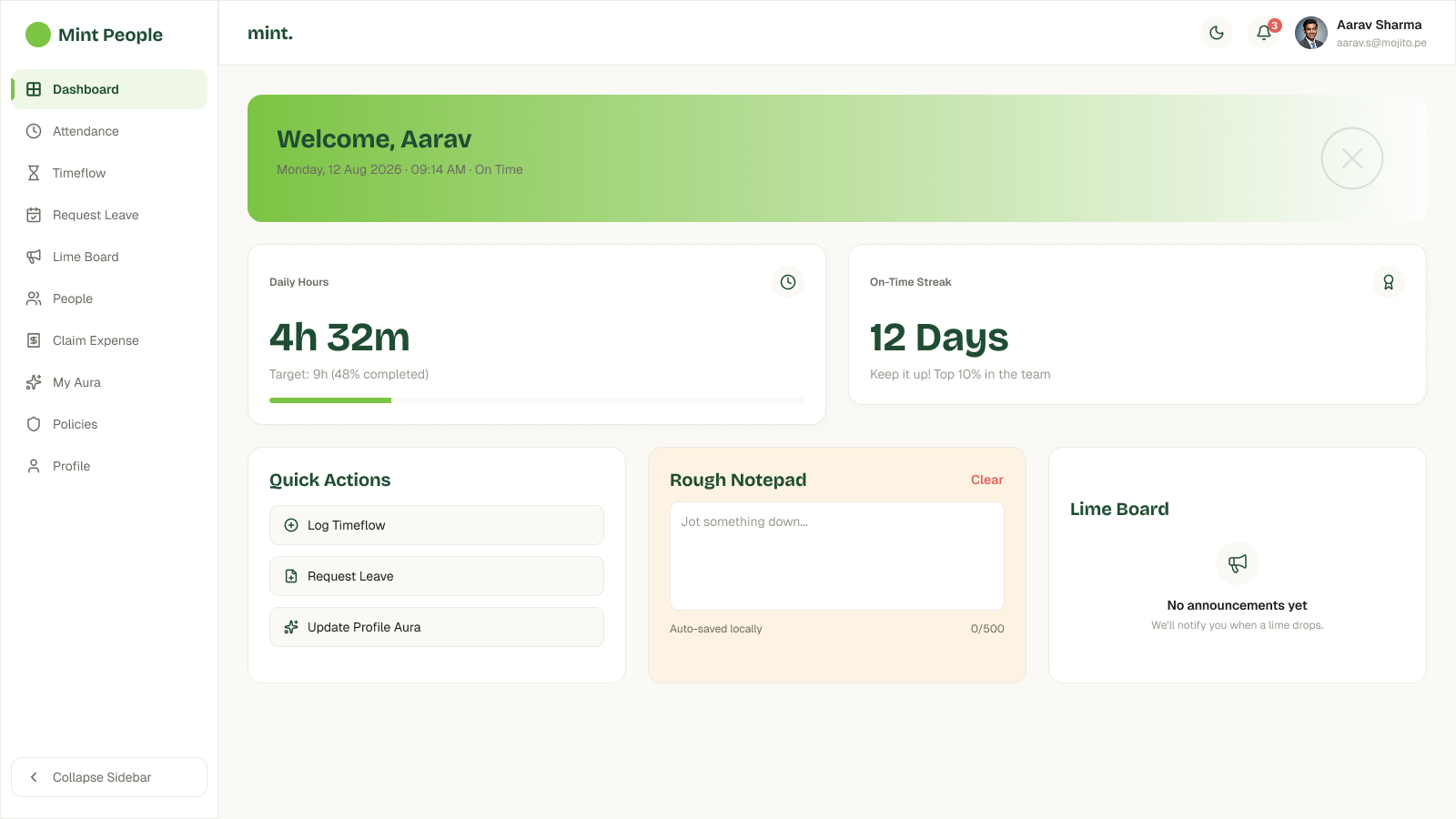Click 'Keep it up! Top 10% in the team'

(x=960, y=374)
